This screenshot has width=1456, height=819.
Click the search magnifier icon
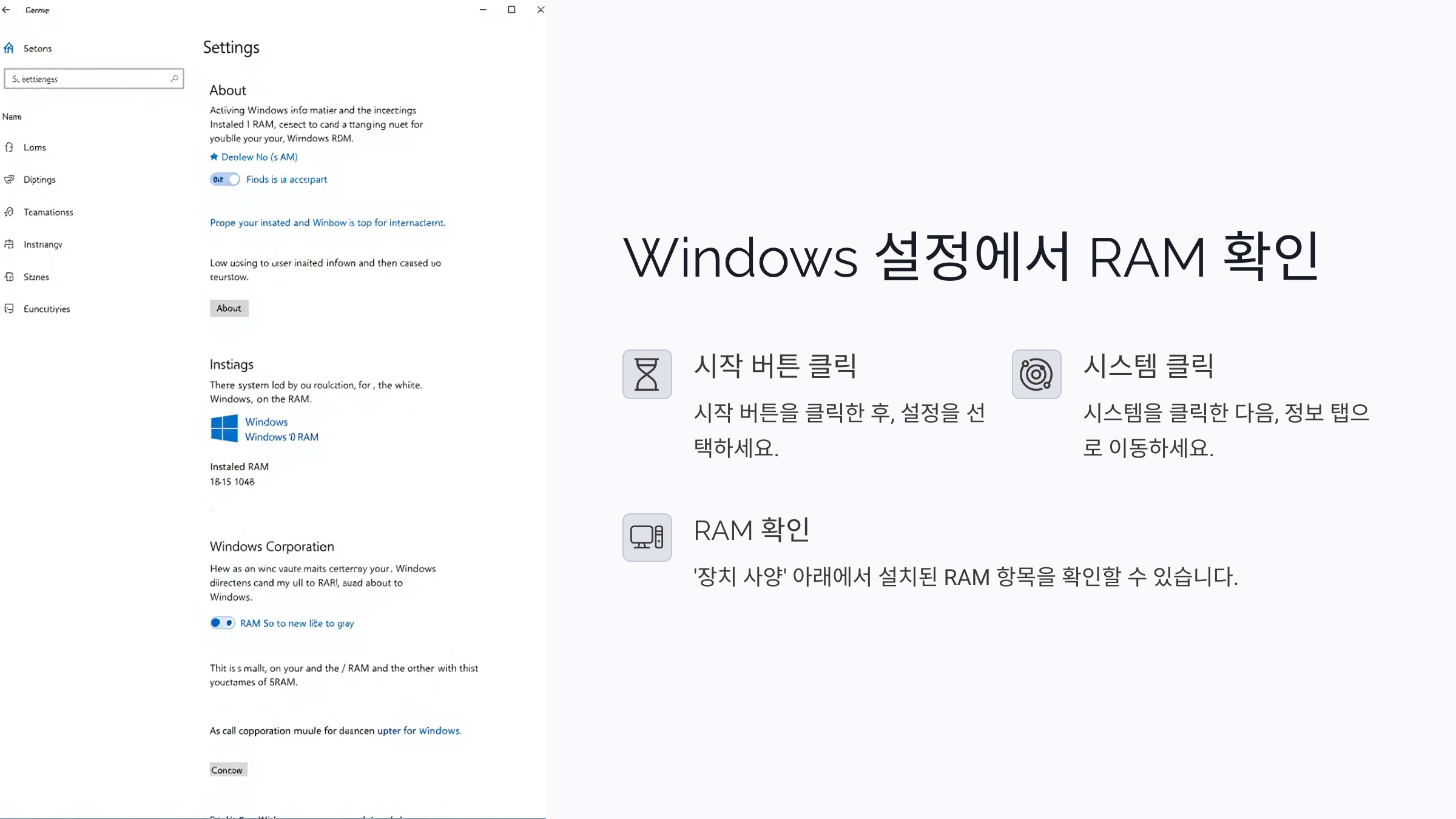coord(174,78)
